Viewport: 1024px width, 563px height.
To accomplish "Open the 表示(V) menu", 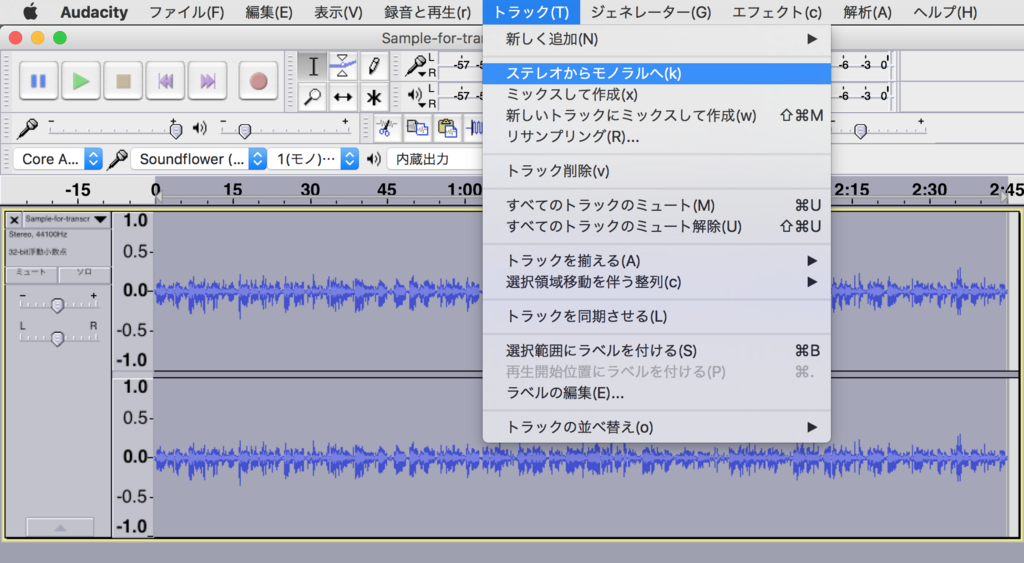I will pos(338,12).
